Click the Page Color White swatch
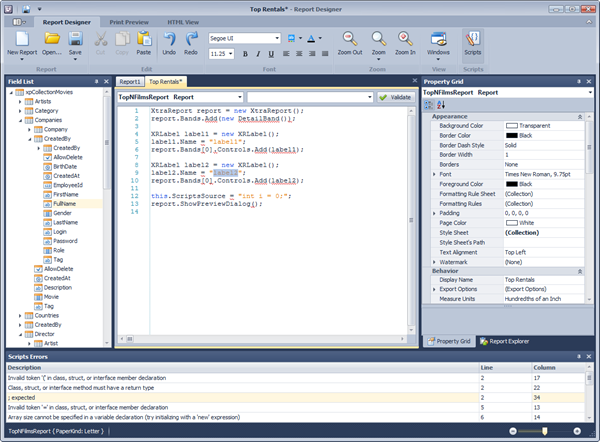Image resolution: width=600 pixels, height=442 pixels. coord(512,223)
